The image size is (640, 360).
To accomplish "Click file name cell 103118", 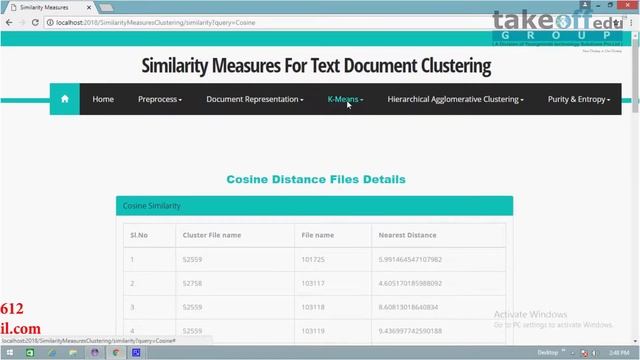I will tap(313, 307).
